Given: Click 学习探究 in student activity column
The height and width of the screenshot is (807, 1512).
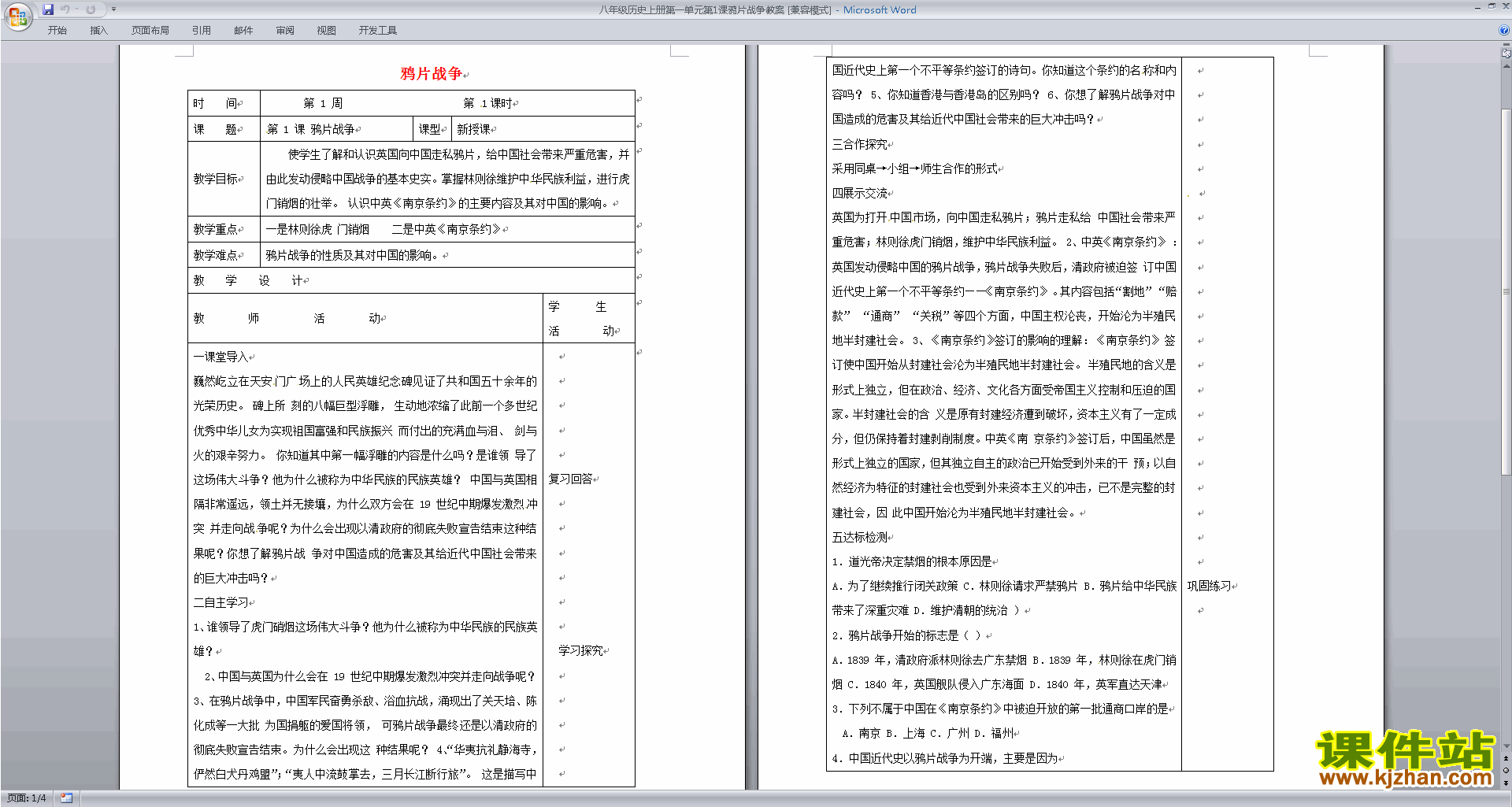Looking at the screenshot, I should pyautogui.click(x=581, y=650).
